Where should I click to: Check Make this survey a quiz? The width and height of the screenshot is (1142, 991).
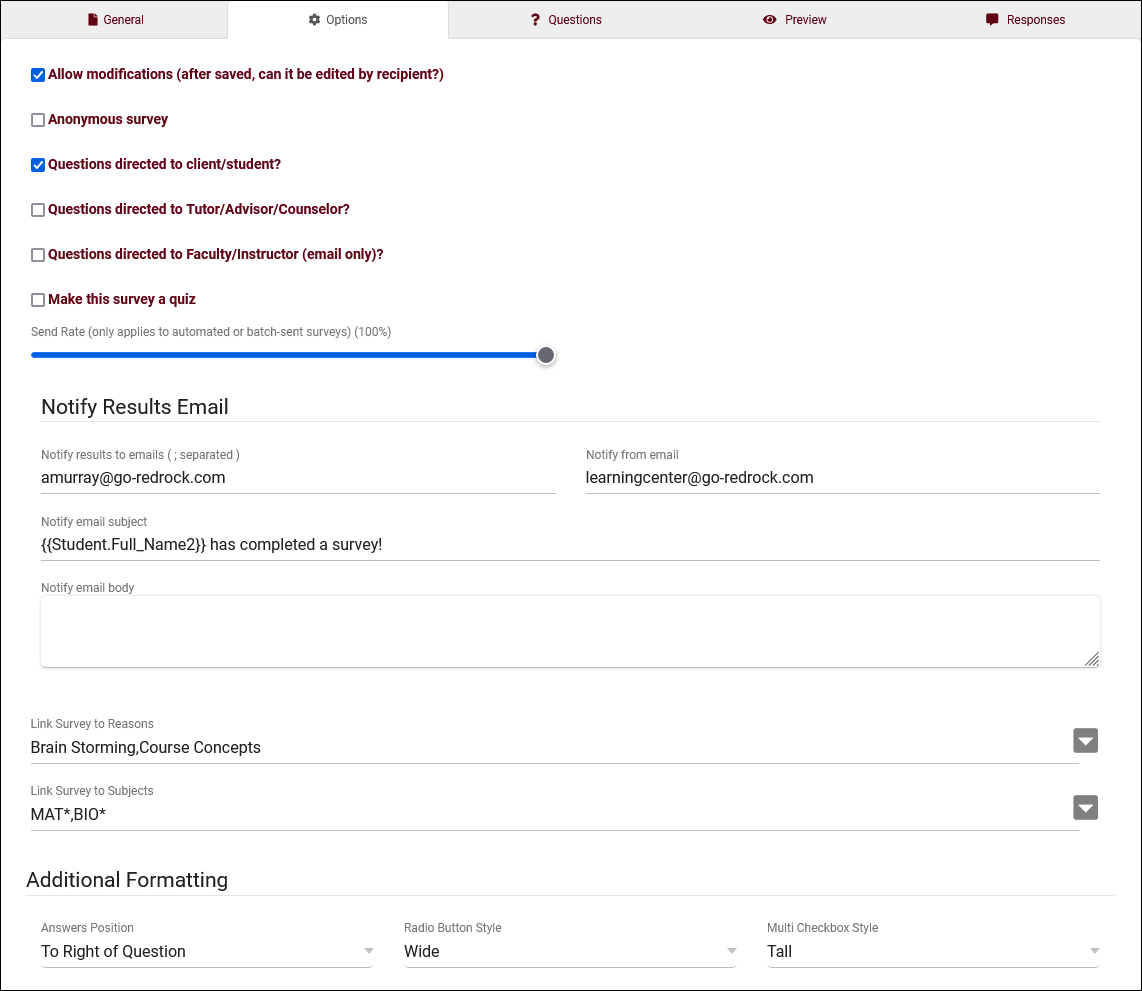pyautogui.click(x=38, y=300)
